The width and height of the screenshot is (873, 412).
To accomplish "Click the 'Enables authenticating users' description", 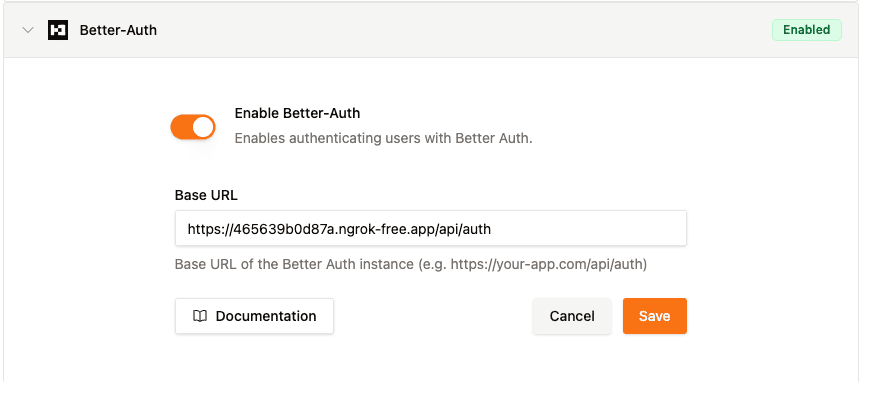I will [384, 138].
